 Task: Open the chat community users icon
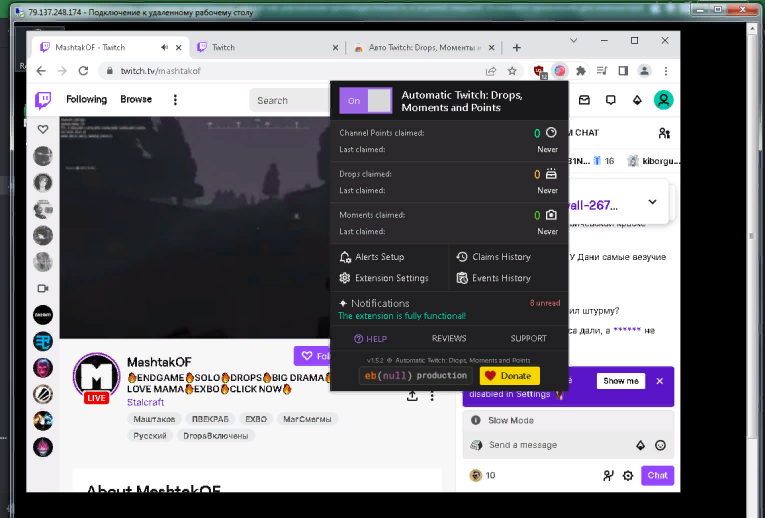point(664,133)
